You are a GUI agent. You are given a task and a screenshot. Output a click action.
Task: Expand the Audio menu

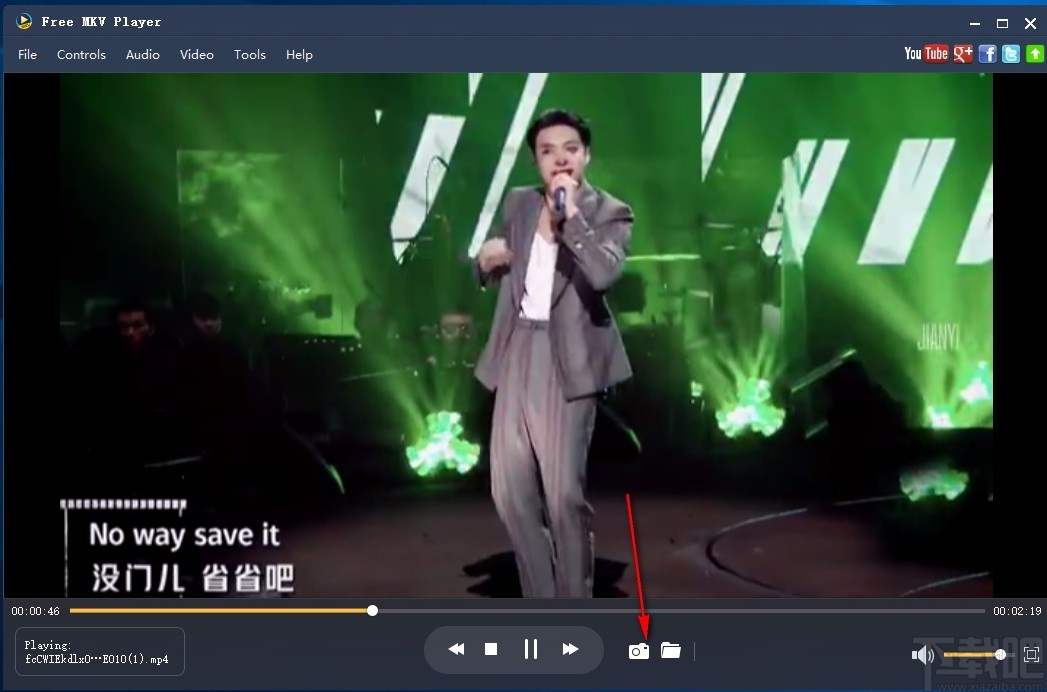pyautogui.click(x=143, y=55)
